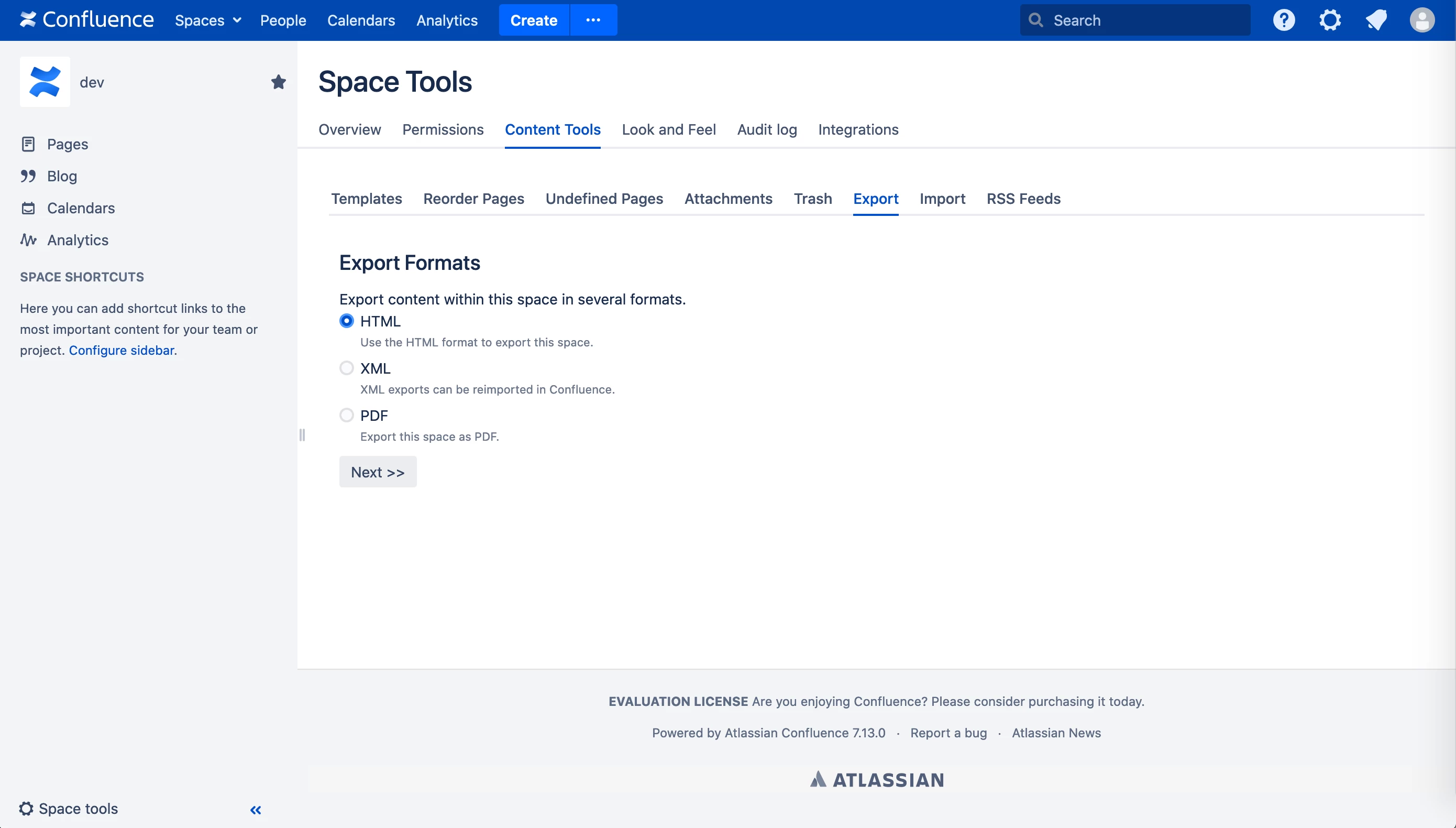Follow the Configure sidebar link

point(122,350)
